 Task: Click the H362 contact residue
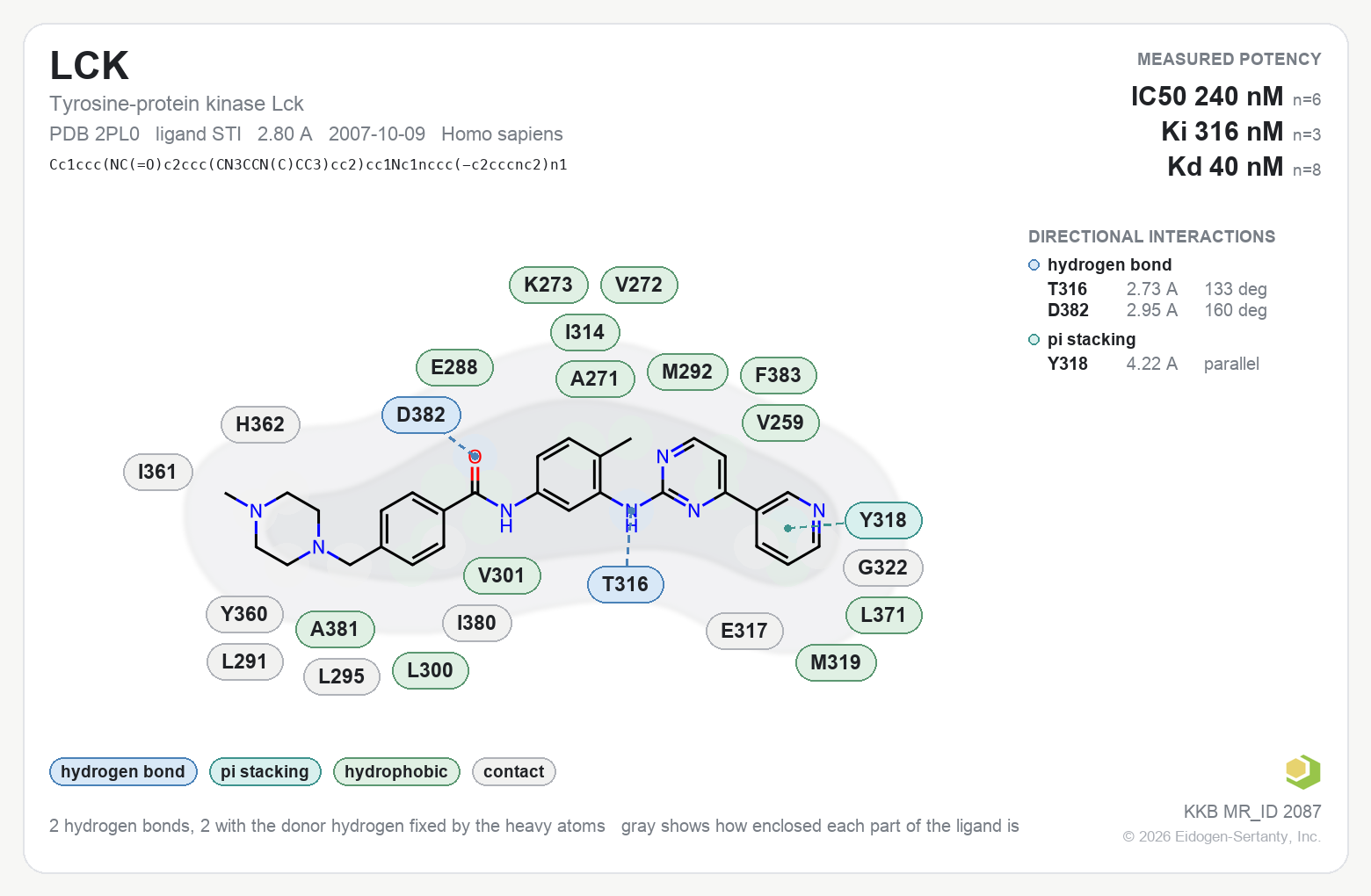pos(260,424)
